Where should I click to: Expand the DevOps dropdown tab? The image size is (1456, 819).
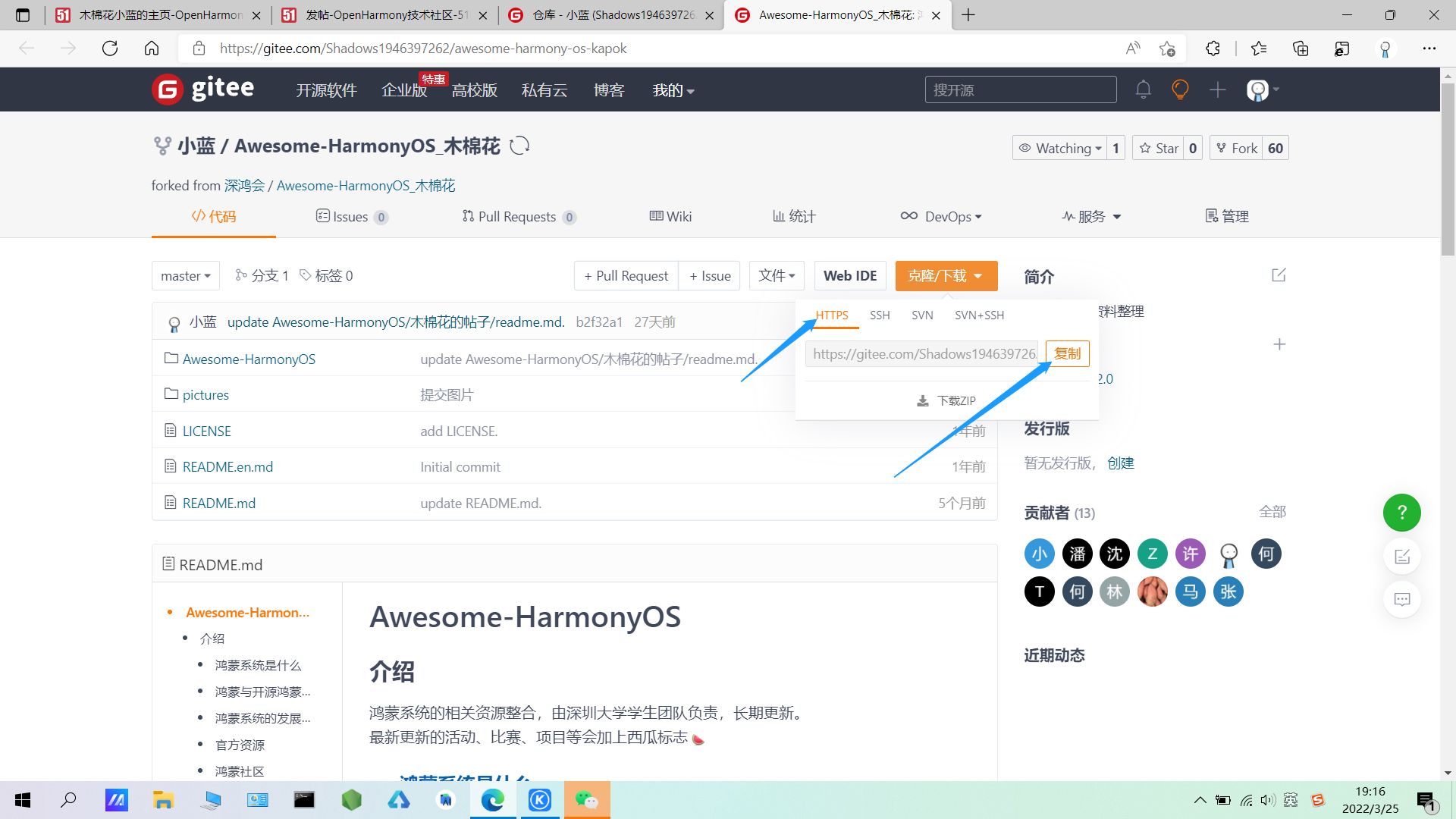click(941, 217)
